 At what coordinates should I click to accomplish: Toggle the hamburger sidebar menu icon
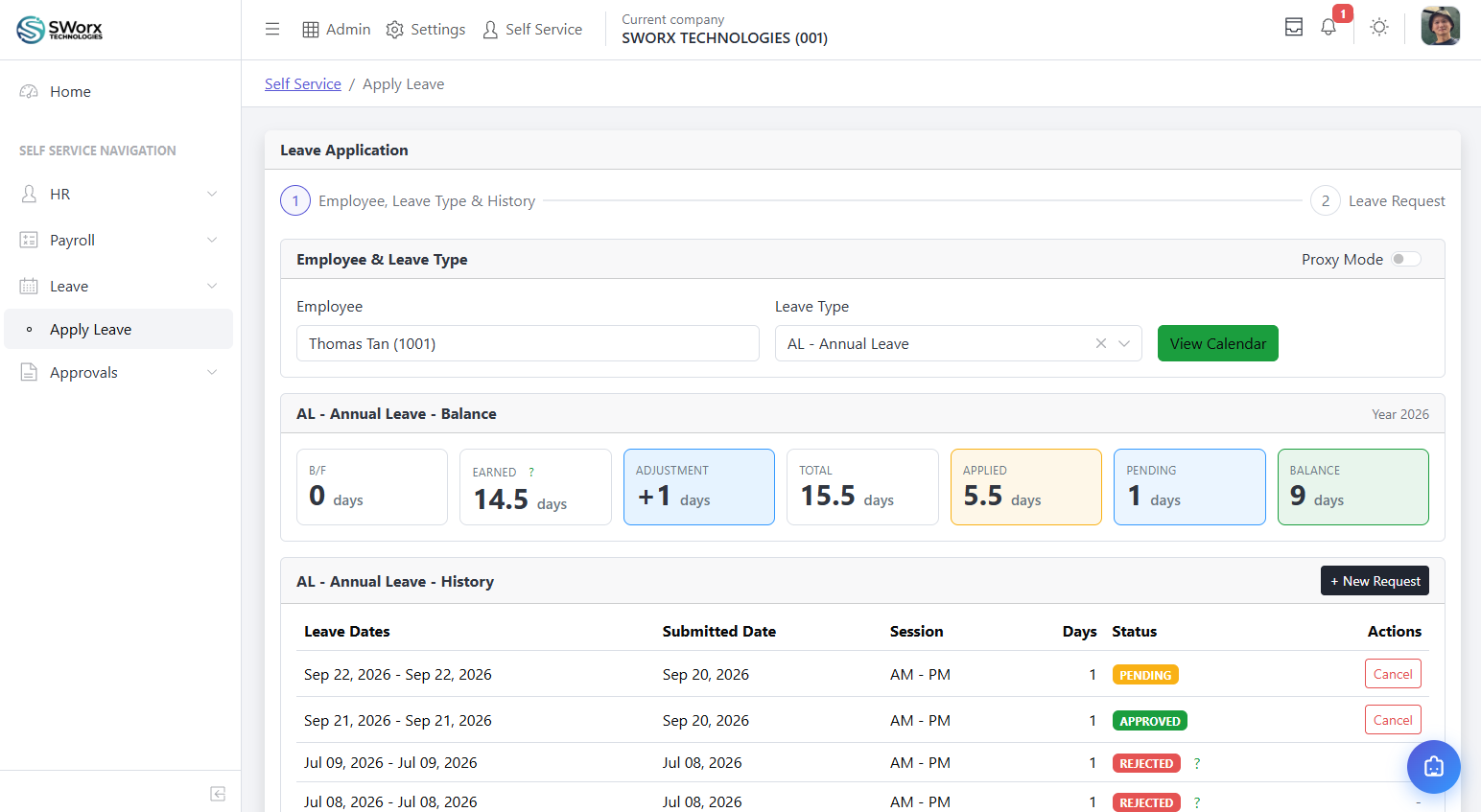tap(272, 30)
